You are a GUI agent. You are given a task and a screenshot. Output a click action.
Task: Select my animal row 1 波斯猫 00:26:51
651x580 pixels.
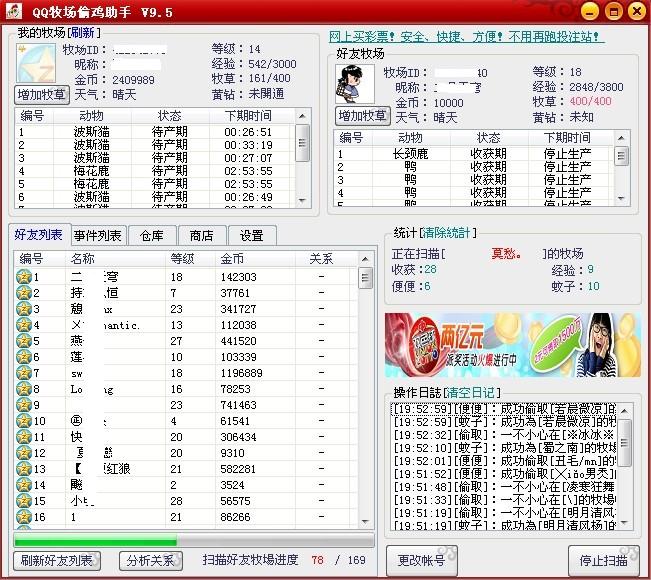154,132
